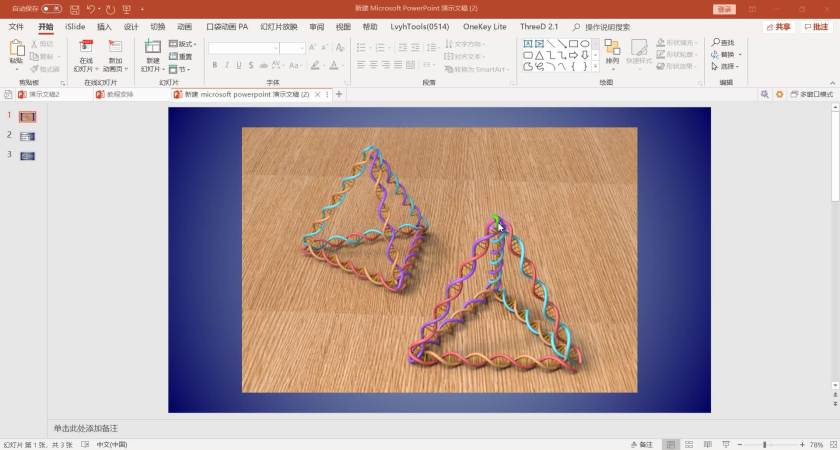
Task: Toggle the AutoSave switch
Action: click(51, 9)
